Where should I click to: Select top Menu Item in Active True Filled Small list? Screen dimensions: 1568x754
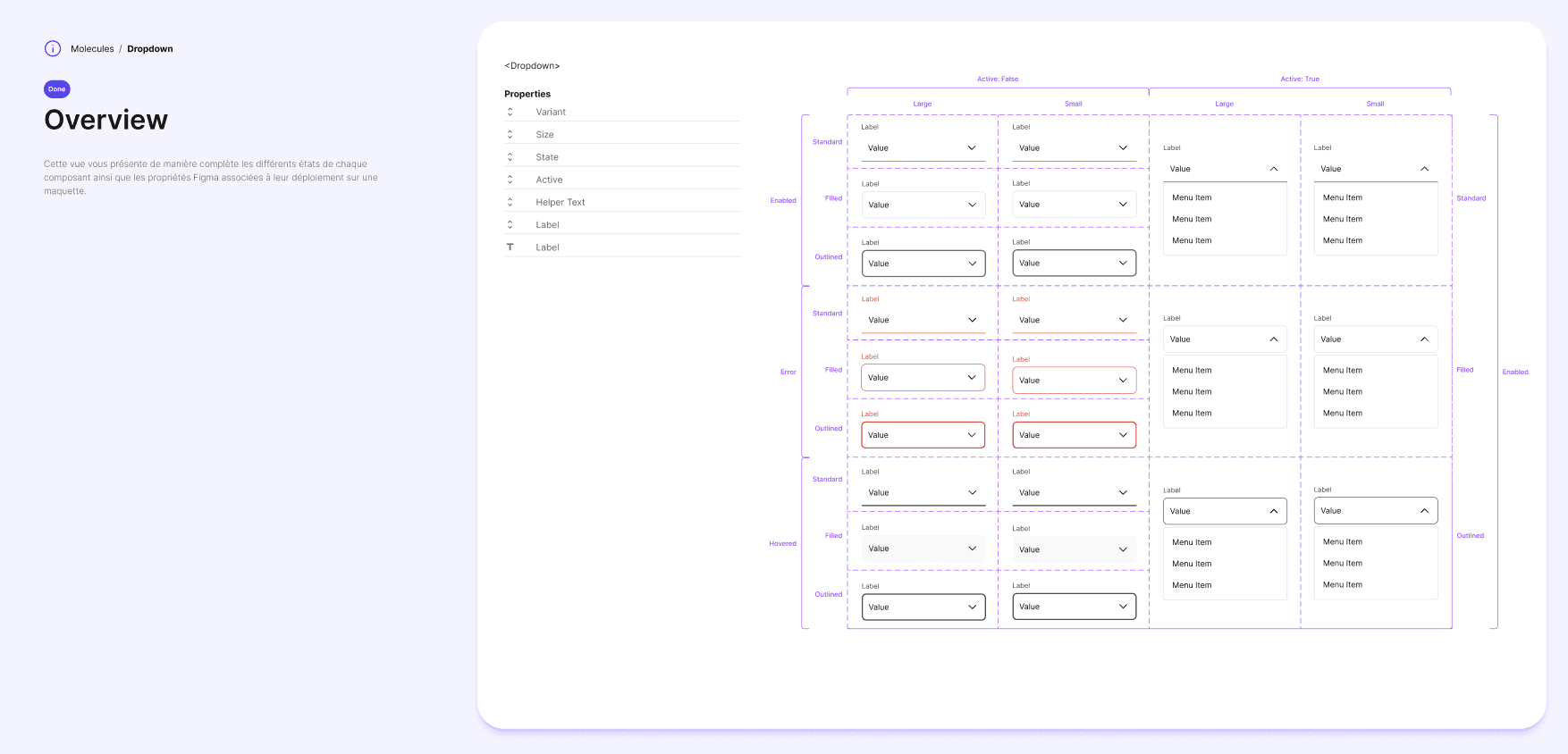coord(1376,370)
